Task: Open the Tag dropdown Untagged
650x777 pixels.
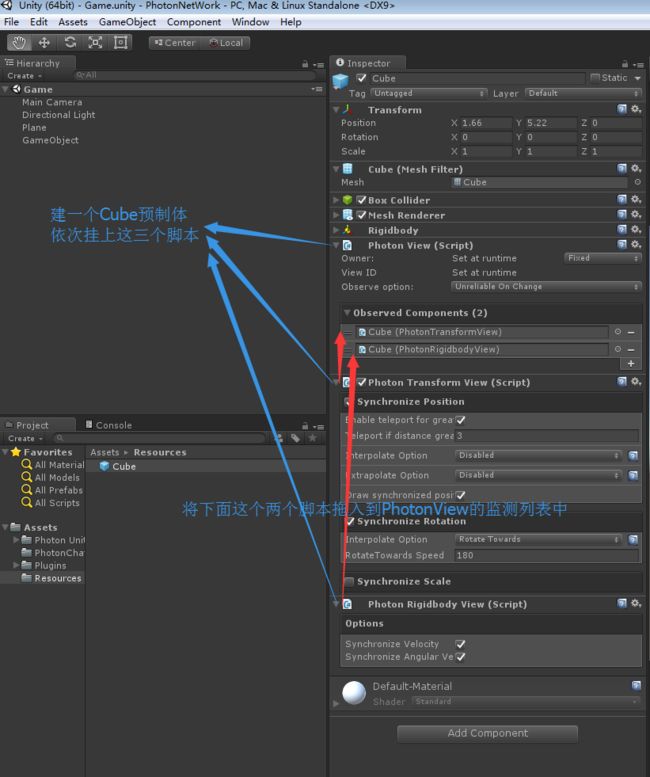Action: (429, 93)
